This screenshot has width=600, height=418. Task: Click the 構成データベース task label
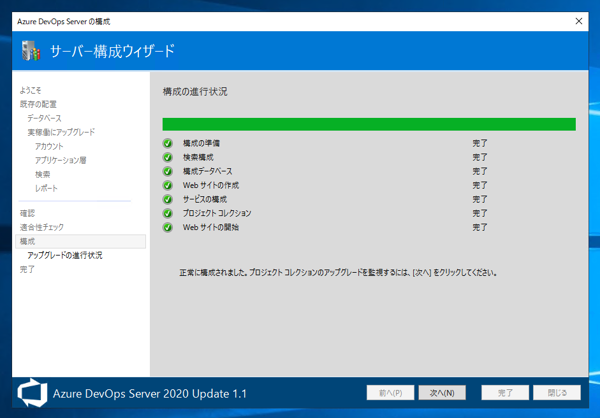[207, 171]
